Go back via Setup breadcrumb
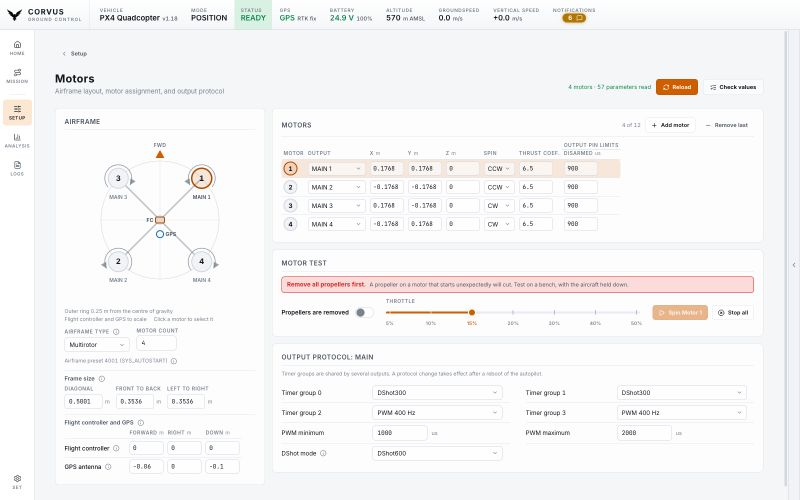The image size is (800, 500). 74,54
